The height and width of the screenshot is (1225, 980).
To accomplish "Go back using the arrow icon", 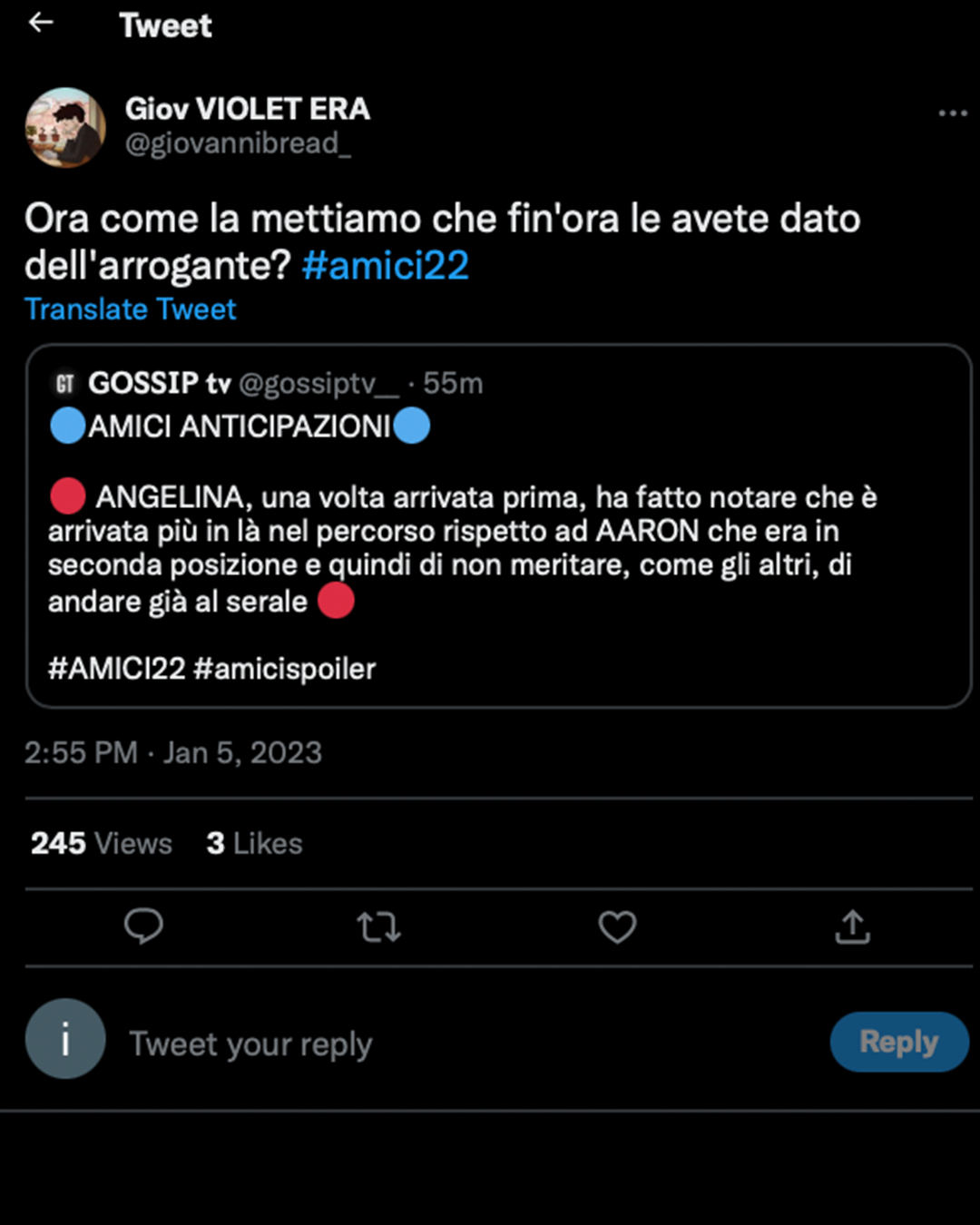I will [x=41, y=24].
